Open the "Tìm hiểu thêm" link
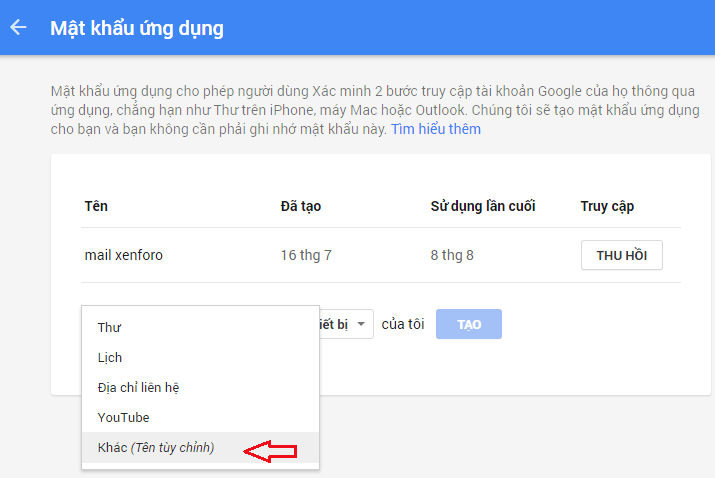715x478 pixels. [x=435, y=129]
